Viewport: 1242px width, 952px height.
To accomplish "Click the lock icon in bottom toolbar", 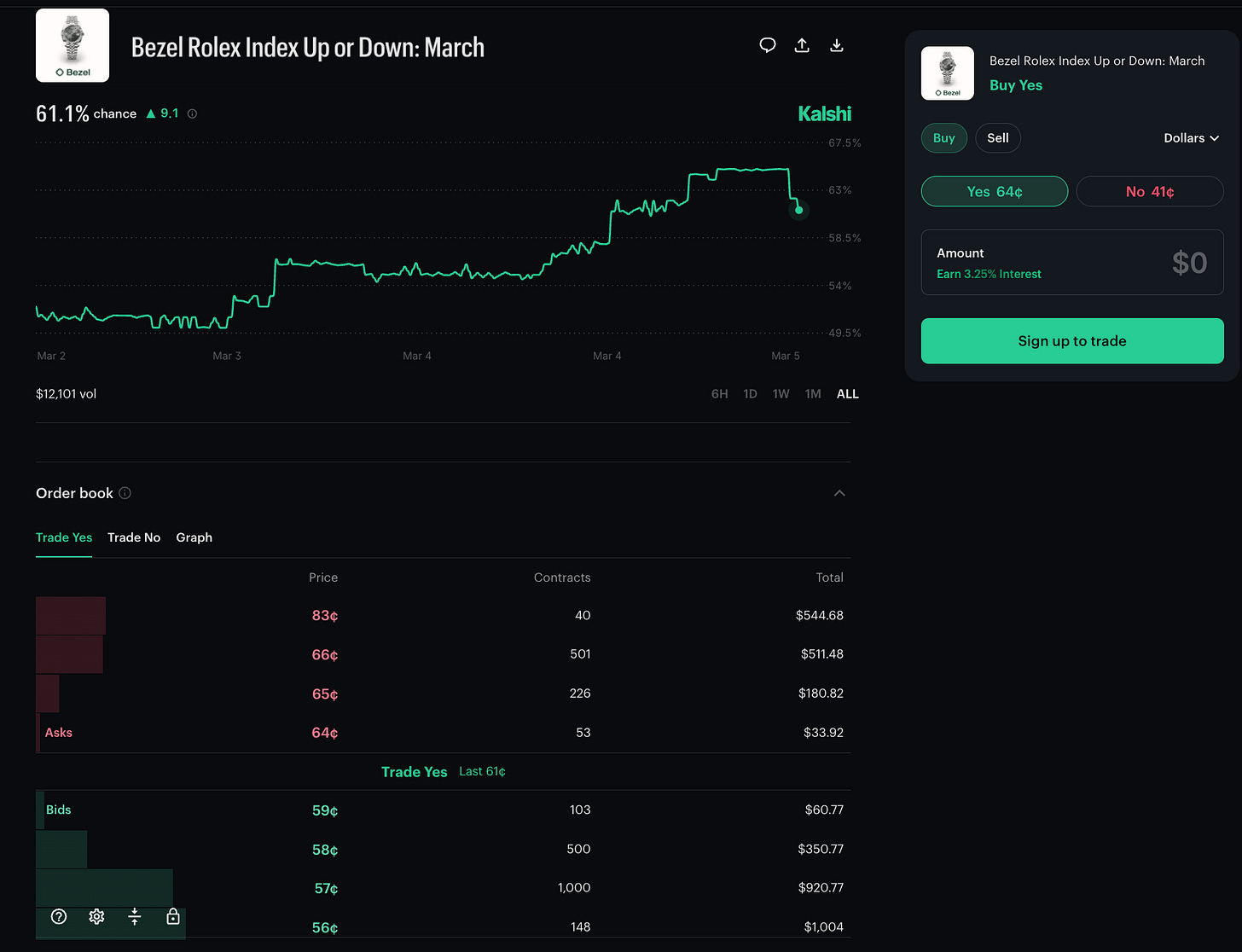I will [172, 916].
